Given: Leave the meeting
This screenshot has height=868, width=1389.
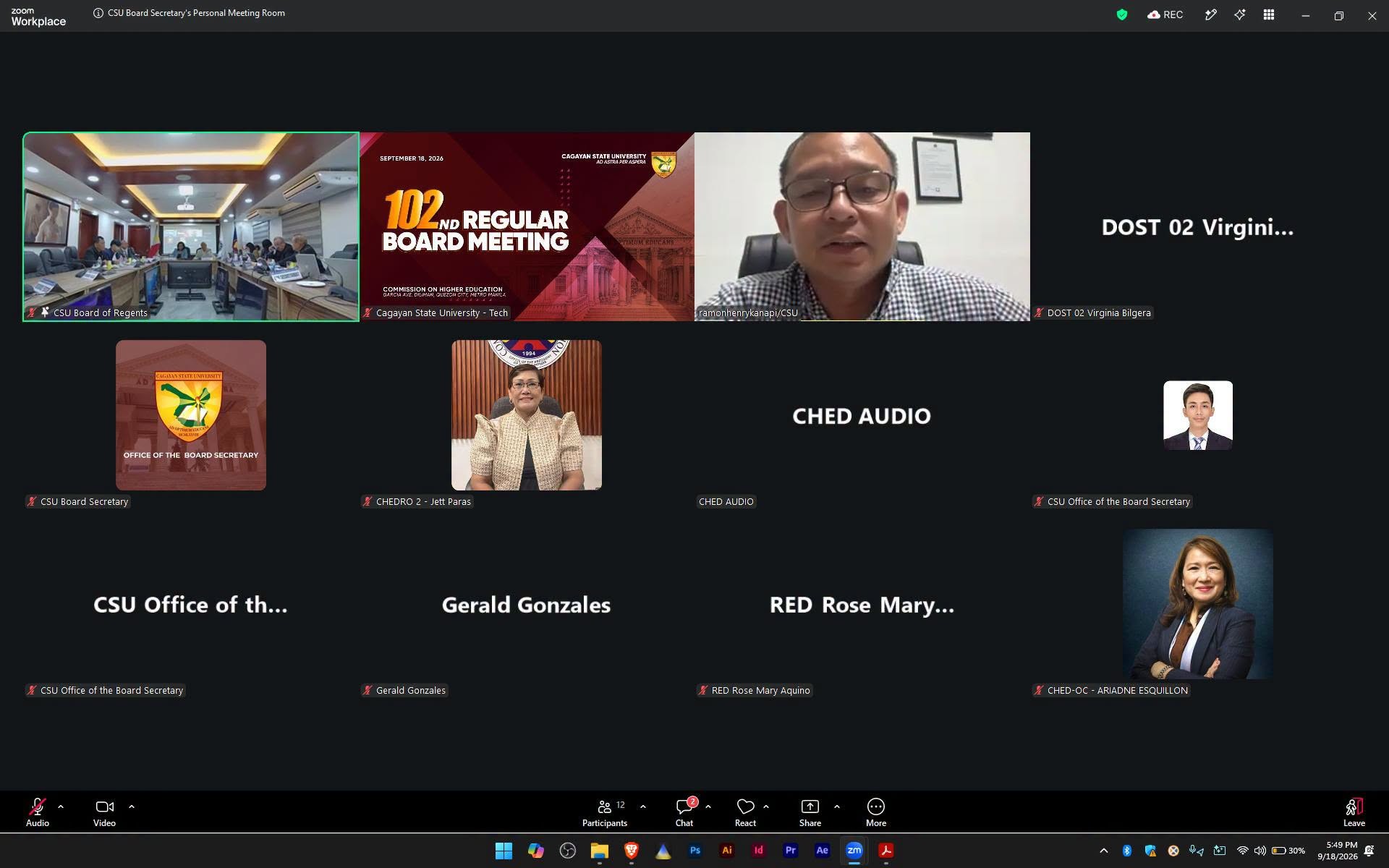Looking at the screenshot, I should click(1354, 812).
